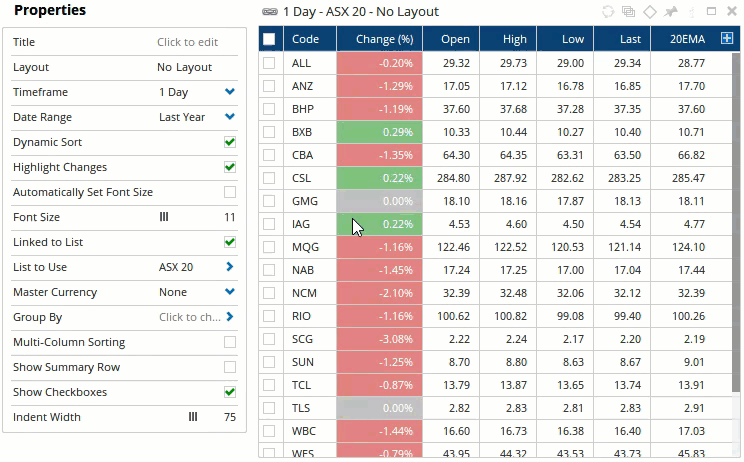Check the WBC row checkbox
Screen dimensions: 744x462
(269, 431)
